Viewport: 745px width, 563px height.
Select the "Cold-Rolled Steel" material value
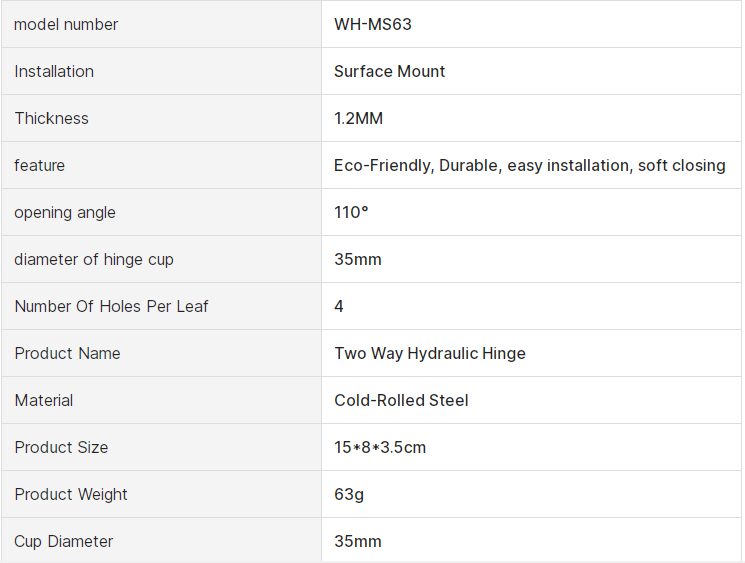coord(401,400)
